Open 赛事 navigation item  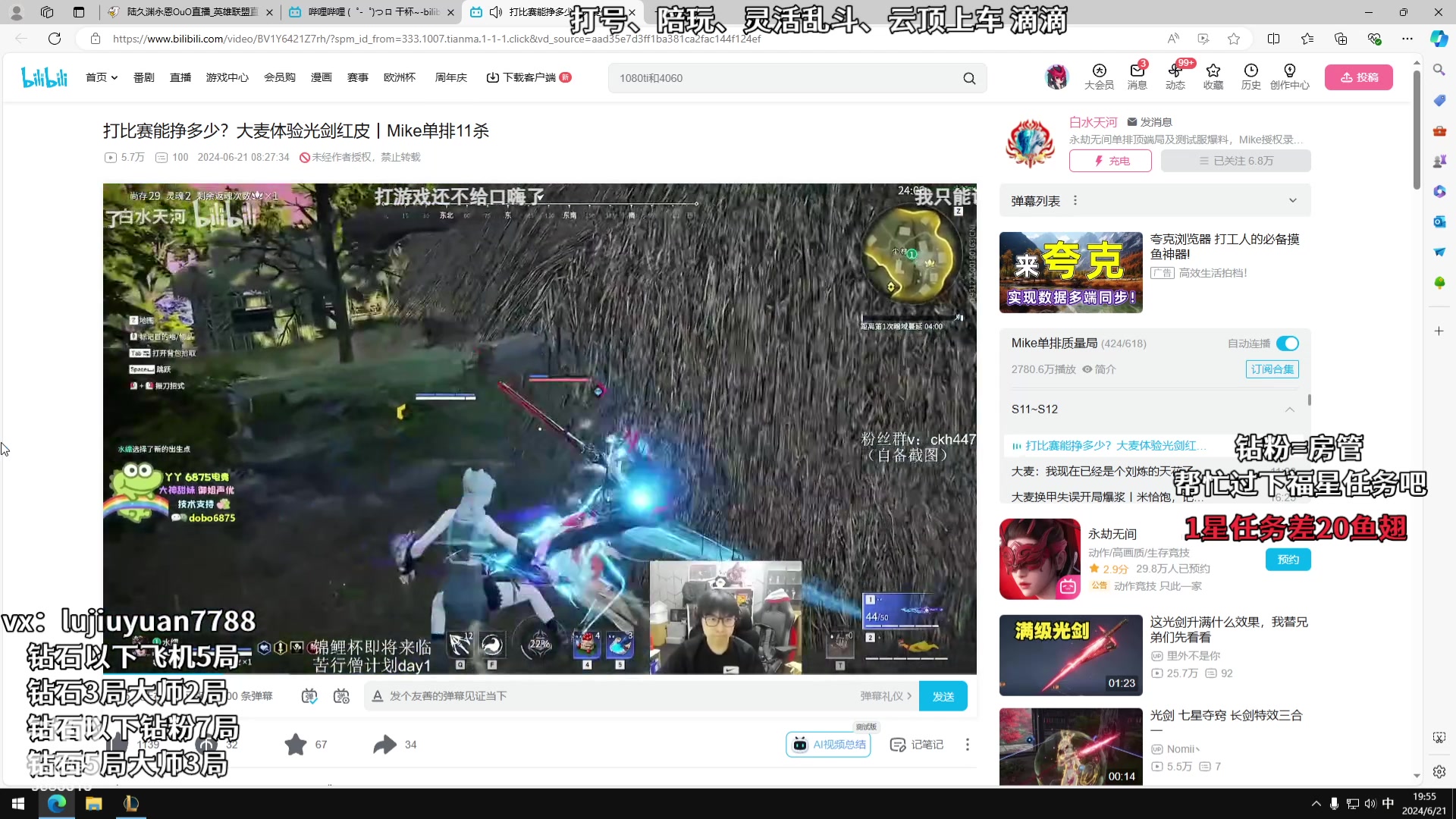point(358,77)
